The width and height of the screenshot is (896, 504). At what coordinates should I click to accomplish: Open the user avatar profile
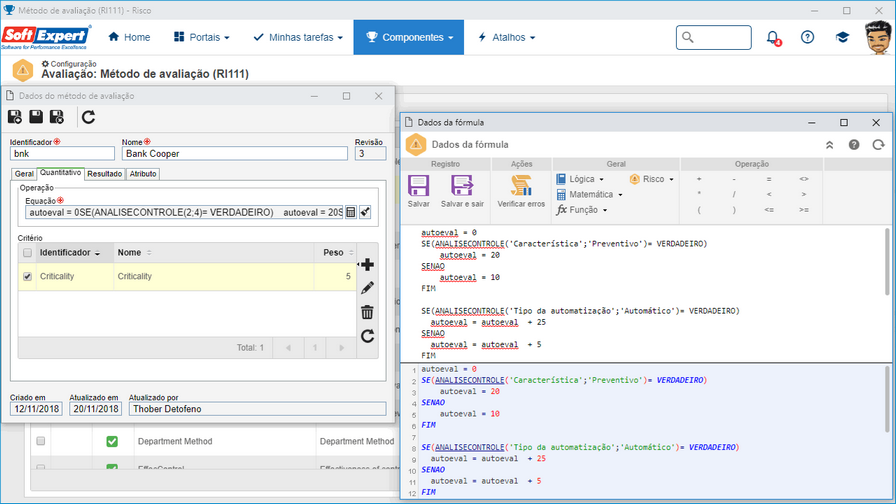[x=878, y=37]
